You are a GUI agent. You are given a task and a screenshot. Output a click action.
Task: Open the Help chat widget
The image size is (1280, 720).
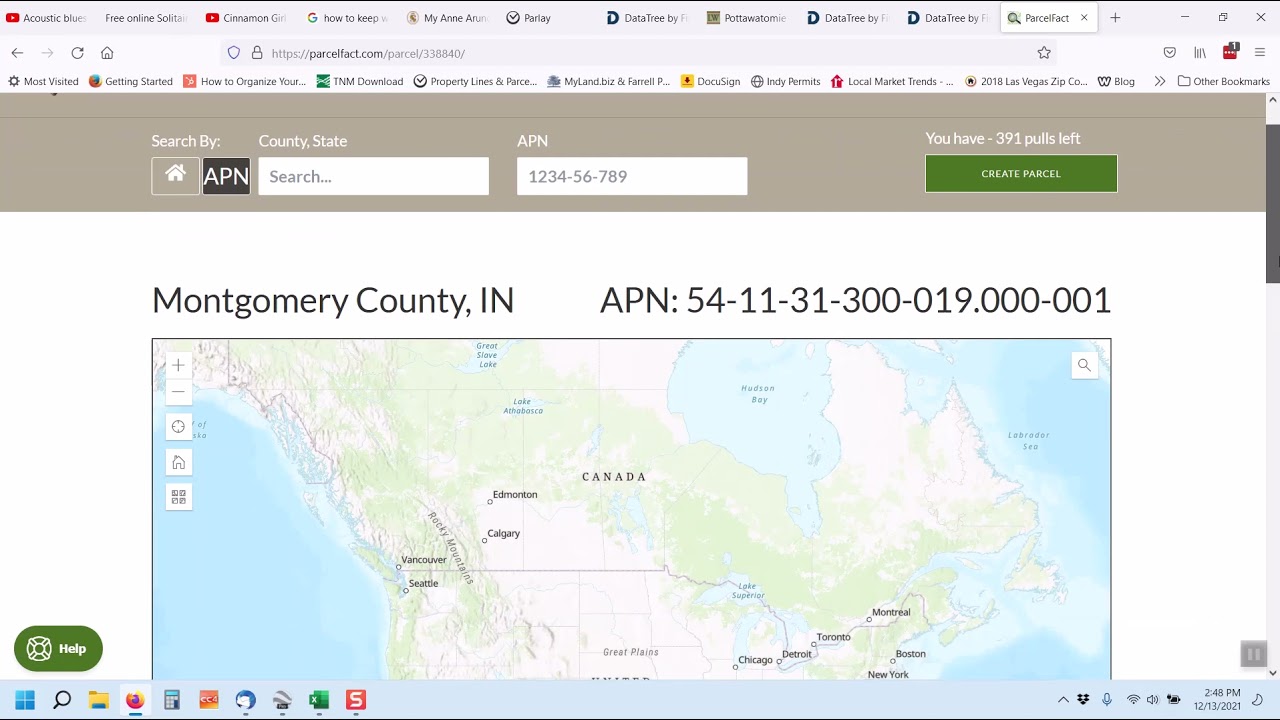pyautogui.click(x=58, y=649)
